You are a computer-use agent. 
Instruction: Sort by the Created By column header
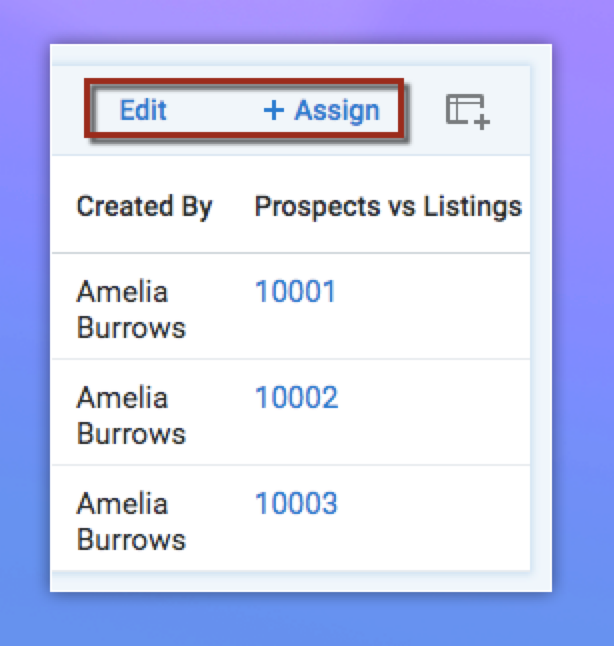click(x=144, y=207)
